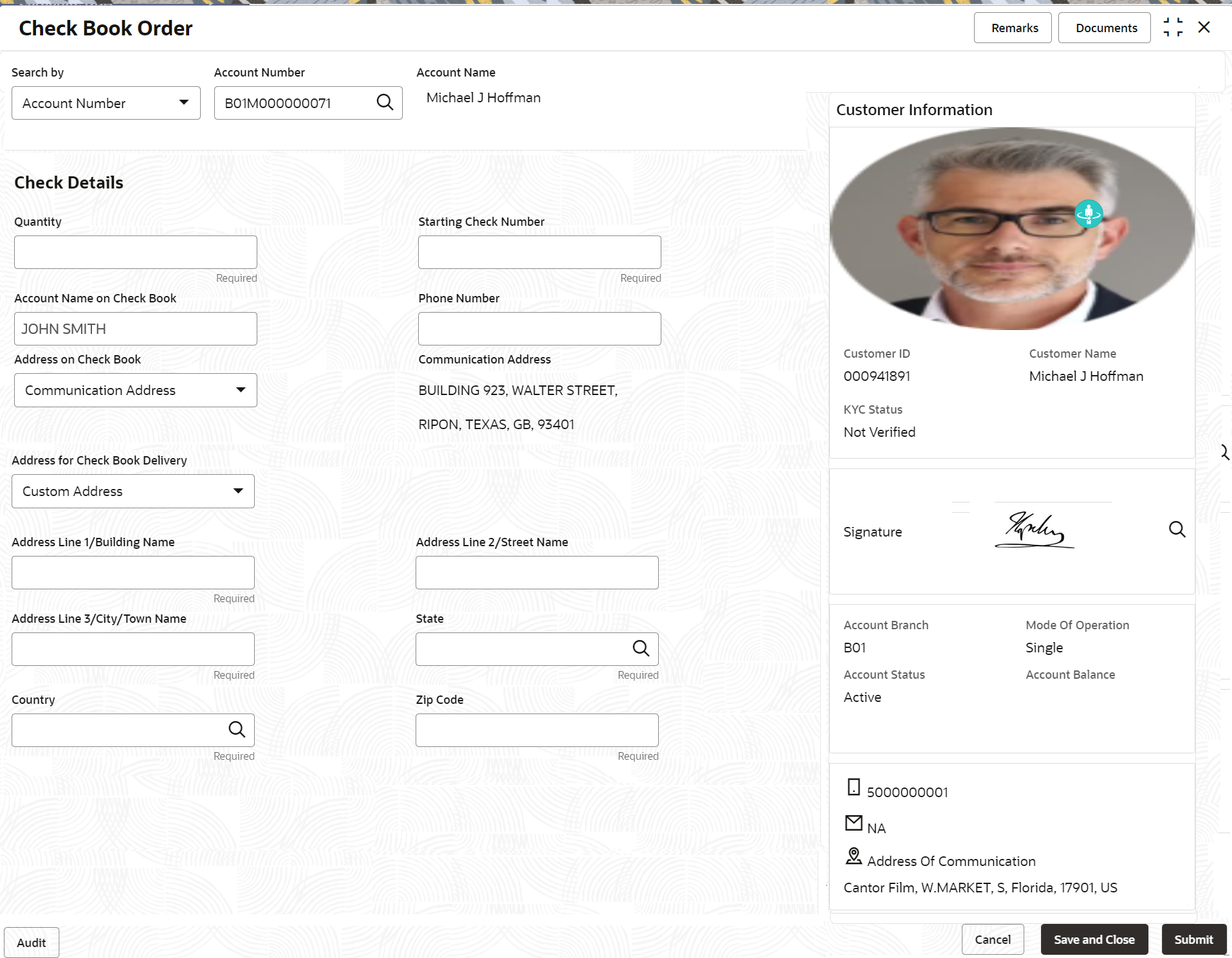1232x958 pixels.
Task: Close the Check Book Order window
Action: (1204, 27)
